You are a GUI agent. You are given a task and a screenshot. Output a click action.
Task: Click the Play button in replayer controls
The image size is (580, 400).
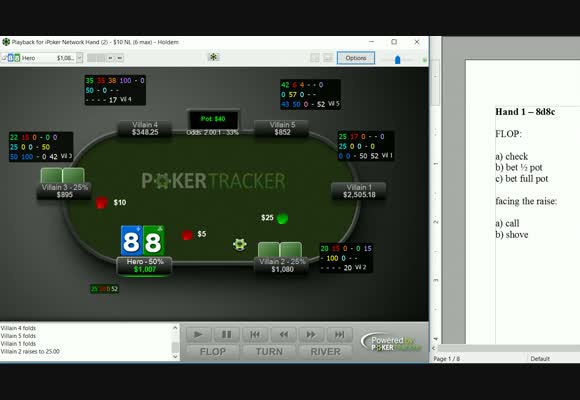198,335
